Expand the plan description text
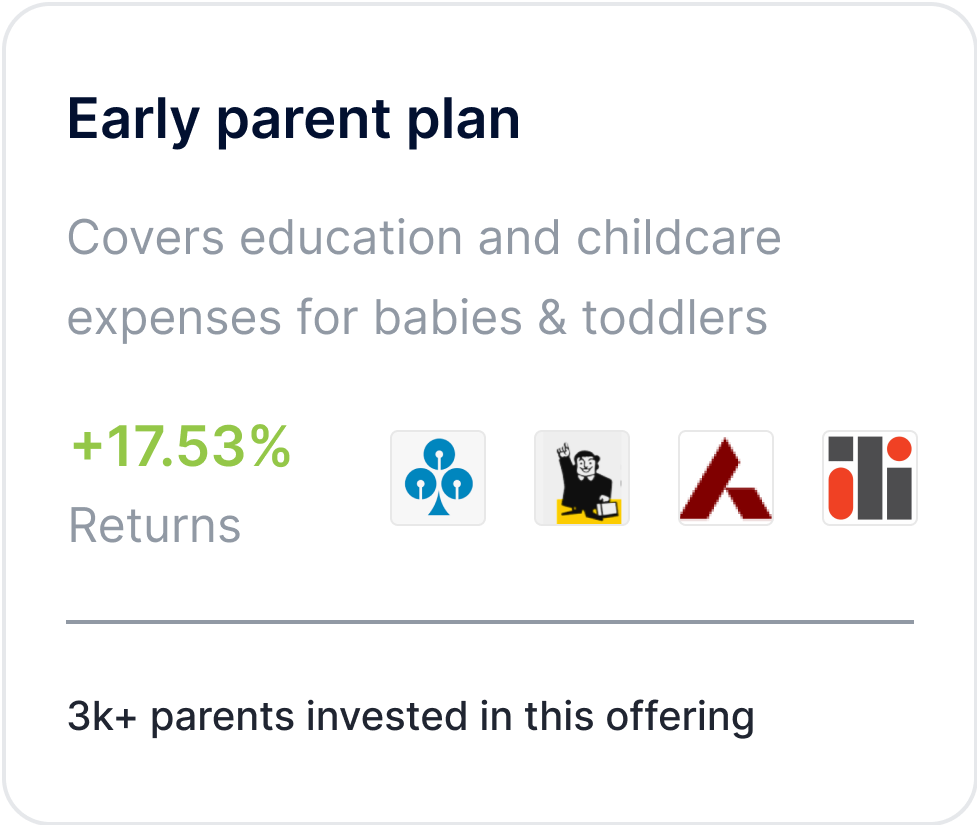Screen dimensions: 977x825 (x=424, y=278)
